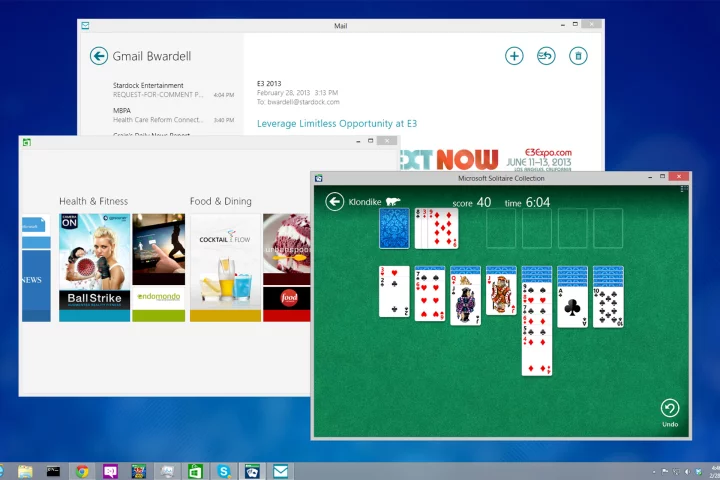Switch to Solitaire via its taskbar icon

click(x=252, y=471)
